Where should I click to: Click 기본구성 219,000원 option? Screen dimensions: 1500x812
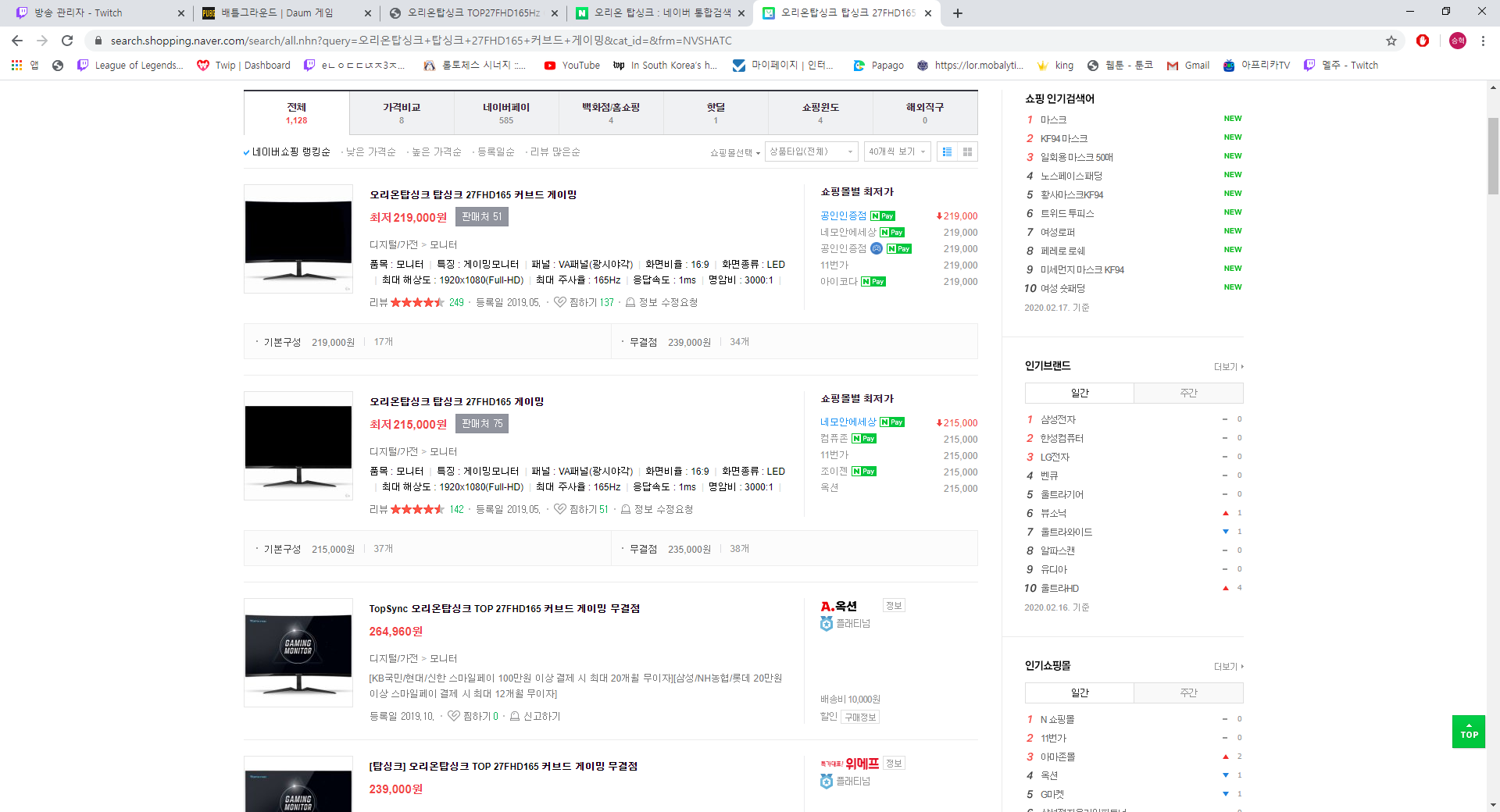click(309, 343)
